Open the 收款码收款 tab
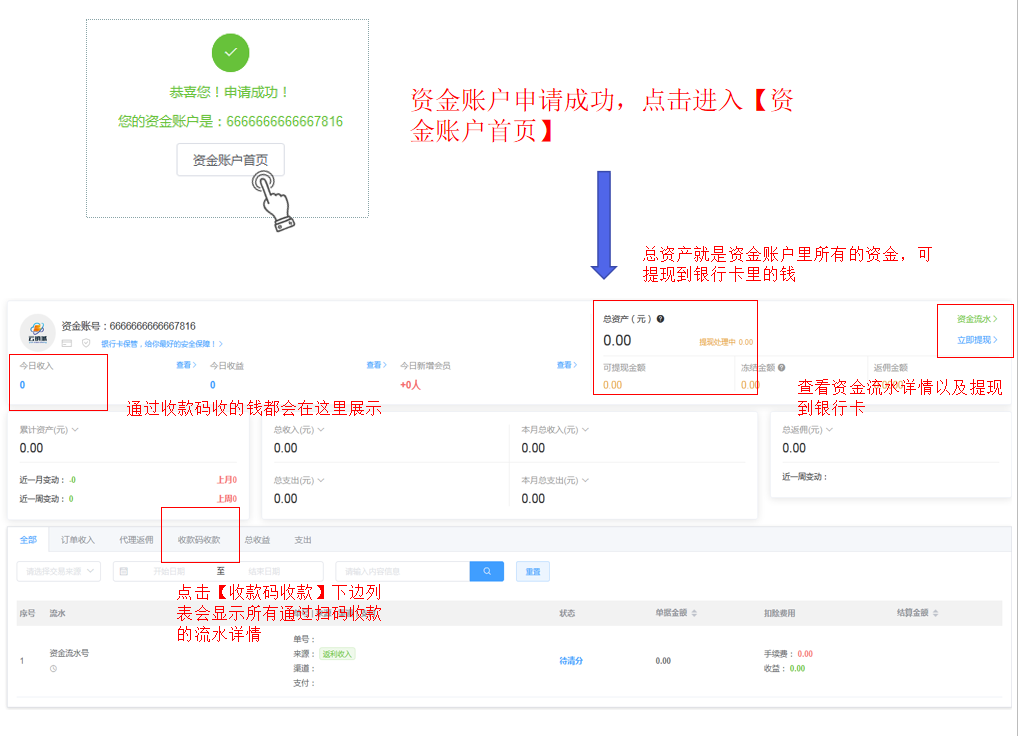This screenshot has width=1018, height=736. tap(199, 540)
